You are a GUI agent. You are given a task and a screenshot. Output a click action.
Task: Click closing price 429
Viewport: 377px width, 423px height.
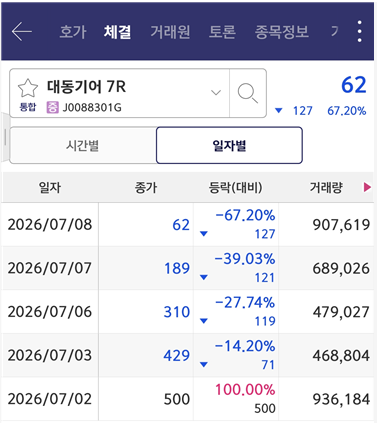(177, 356)
